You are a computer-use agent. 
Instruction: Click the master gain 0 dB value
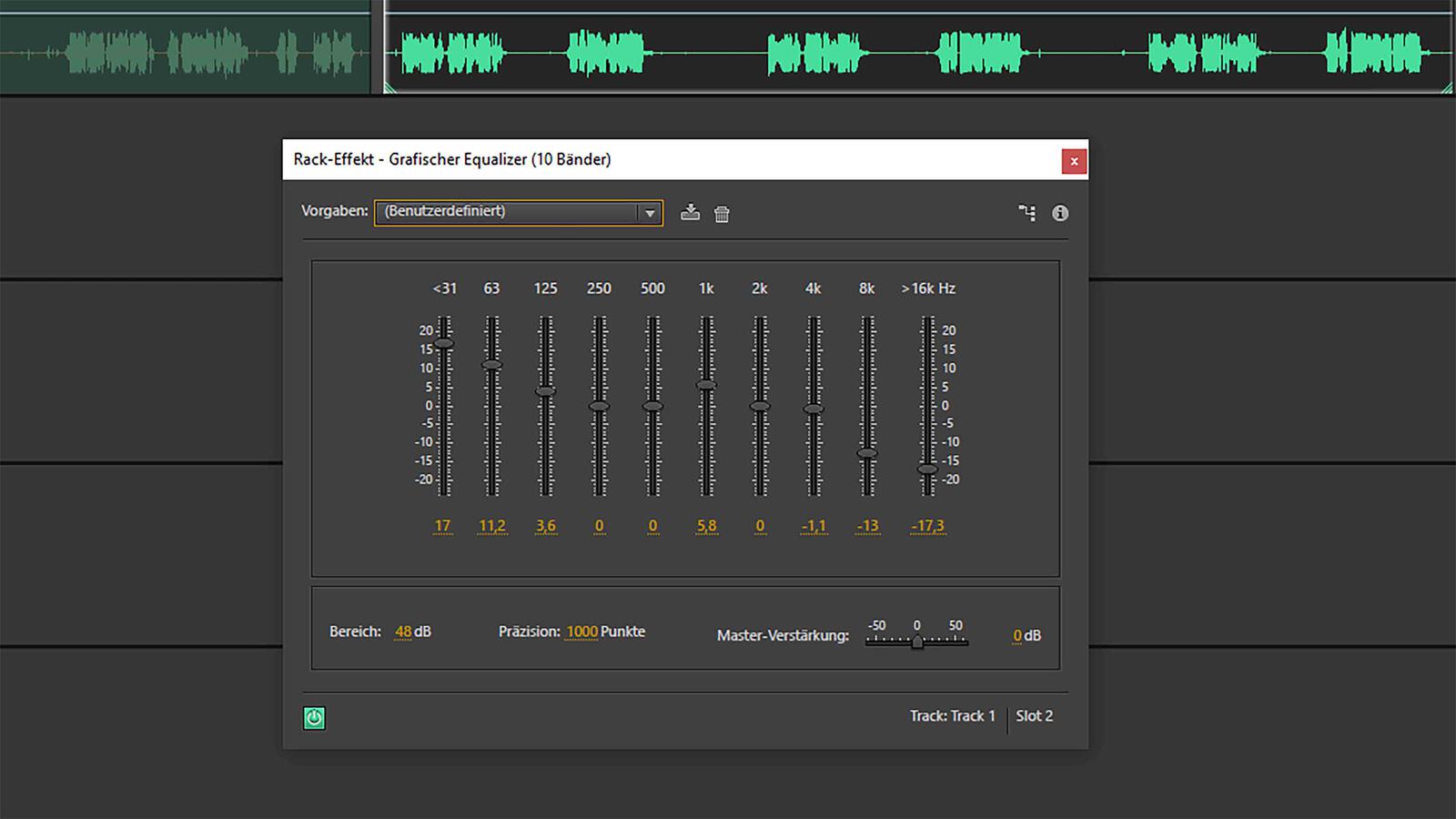pos(1017,636)
